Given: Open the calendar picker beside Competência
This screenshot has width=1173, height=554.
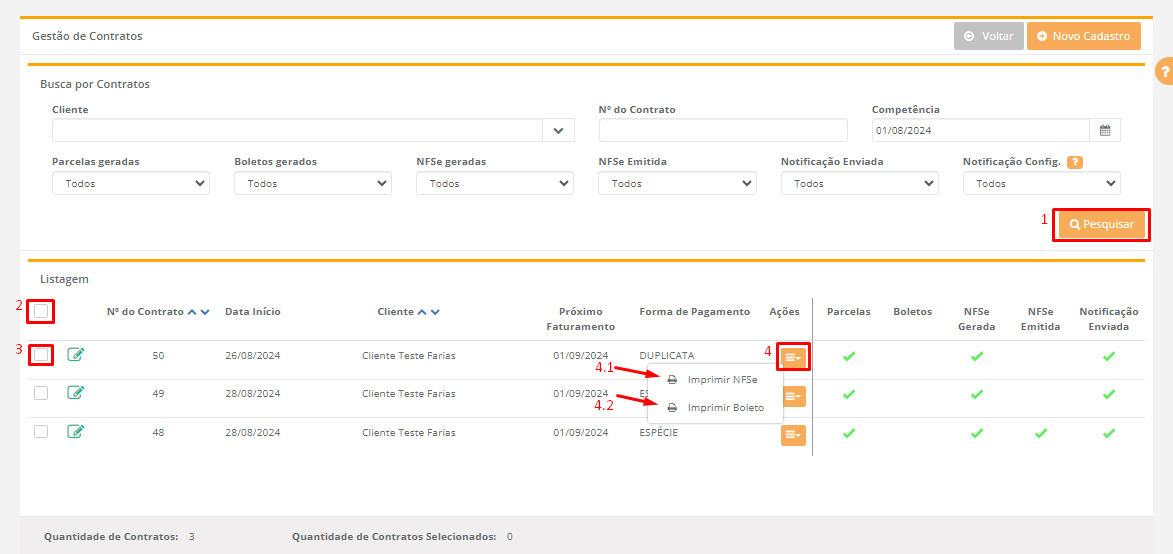Looking at the screenshot, I should [x=1105, y=130].
